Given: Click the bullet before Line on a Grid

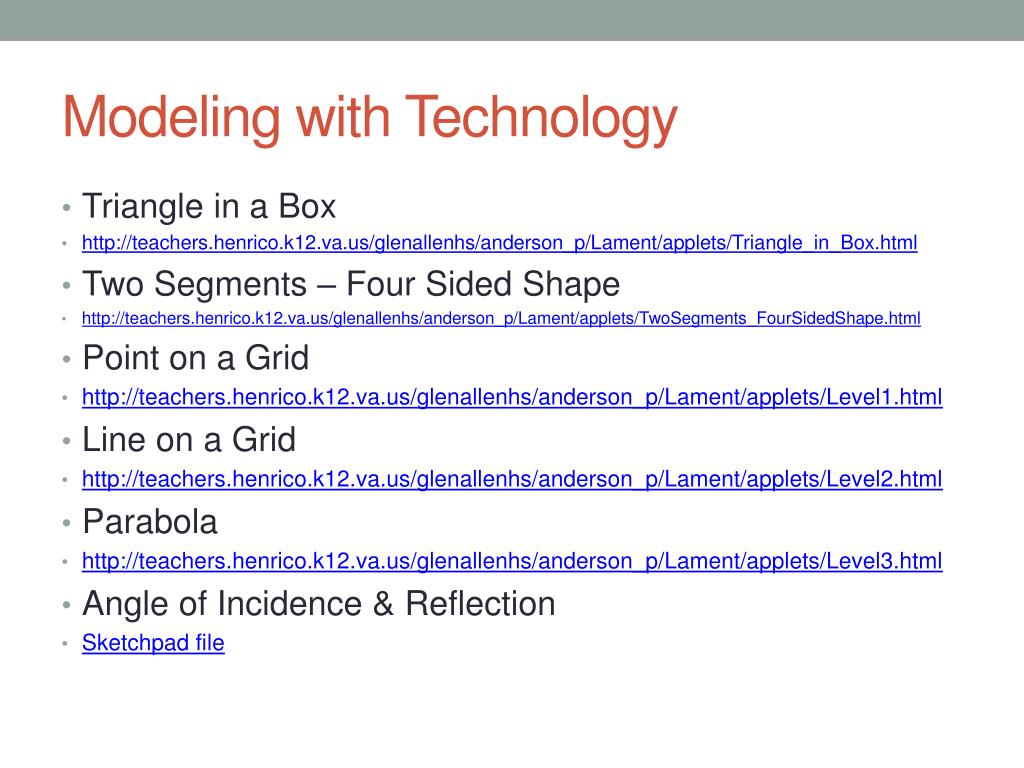Looking at the screenshot, I should pyautogui.click(x=66, y=441).
